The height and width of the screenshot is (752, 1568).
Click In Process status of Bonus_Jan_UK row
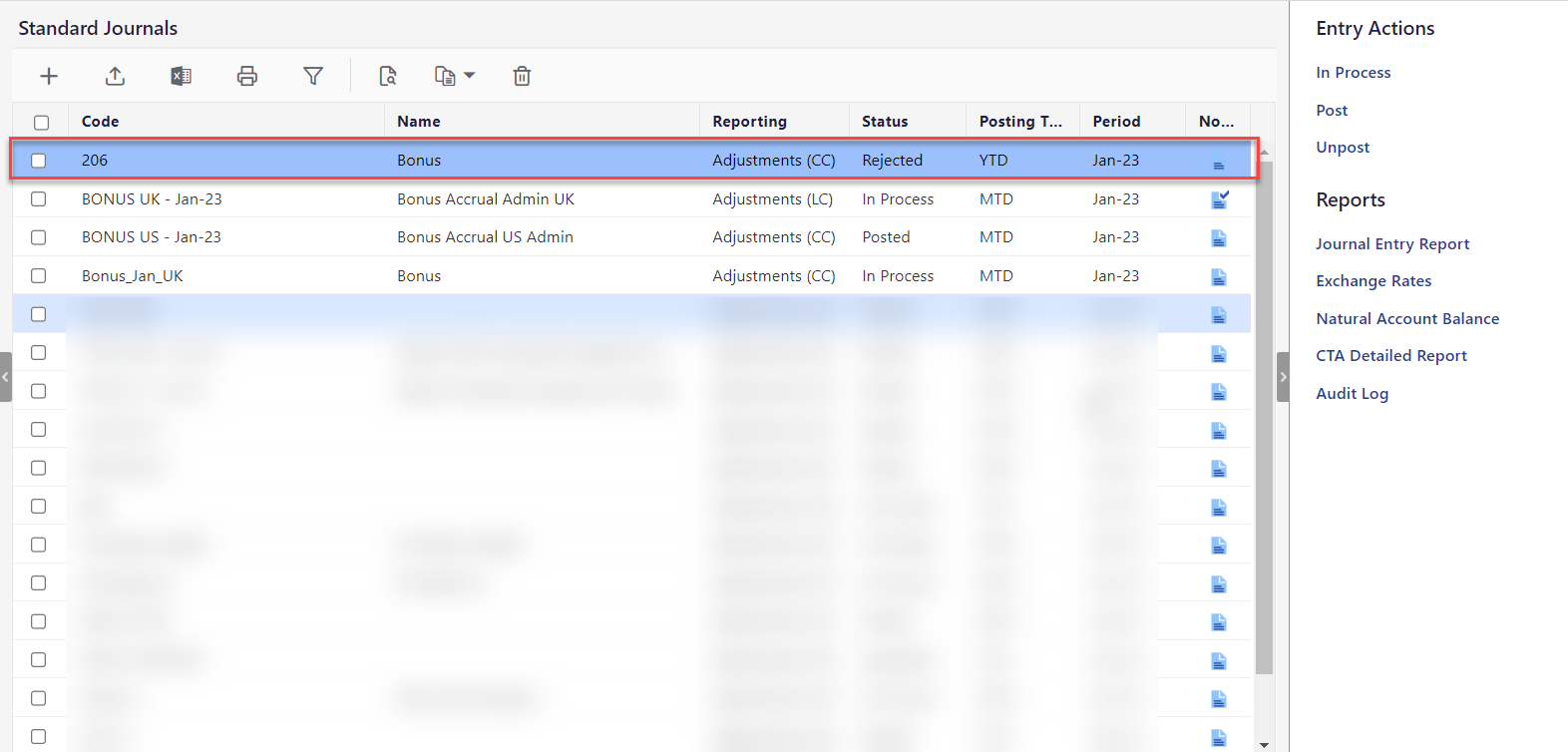pos(898,275)
